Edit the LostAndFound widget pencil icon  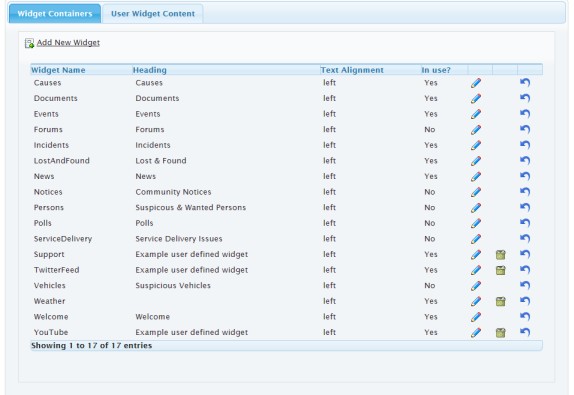coord(476,161)
